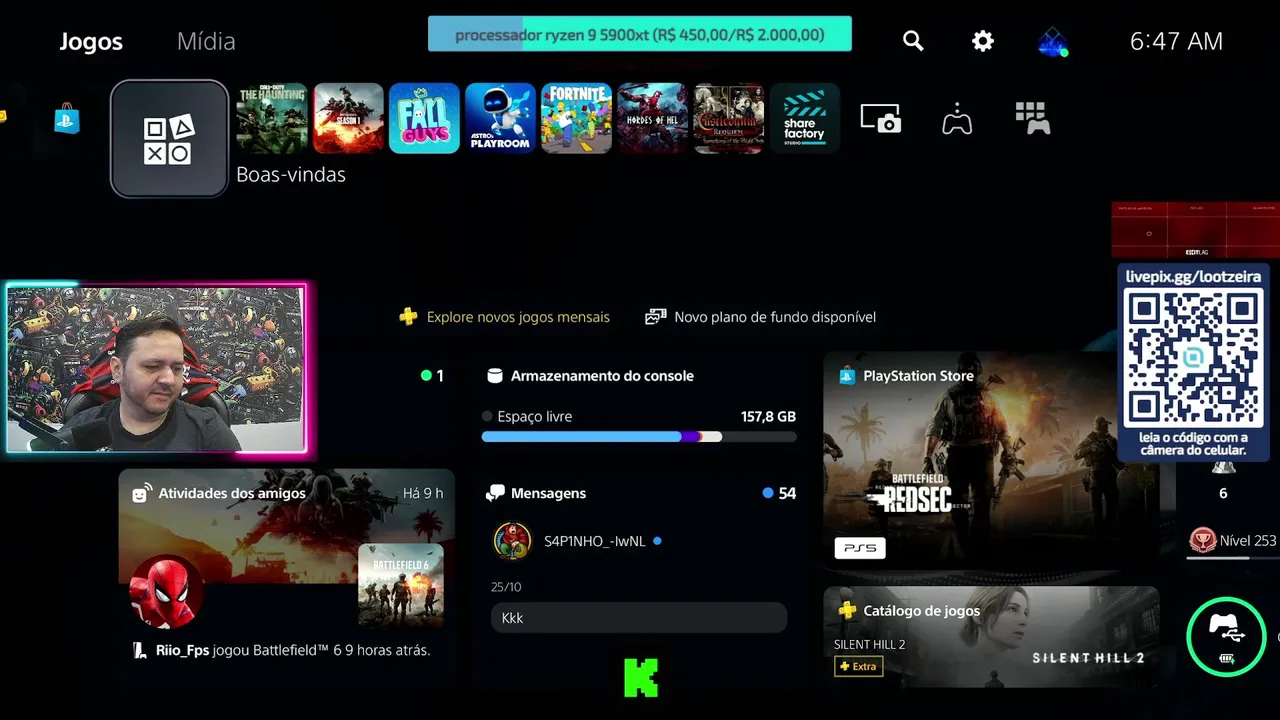Open the profile avatar icon

pos(1052,41)
